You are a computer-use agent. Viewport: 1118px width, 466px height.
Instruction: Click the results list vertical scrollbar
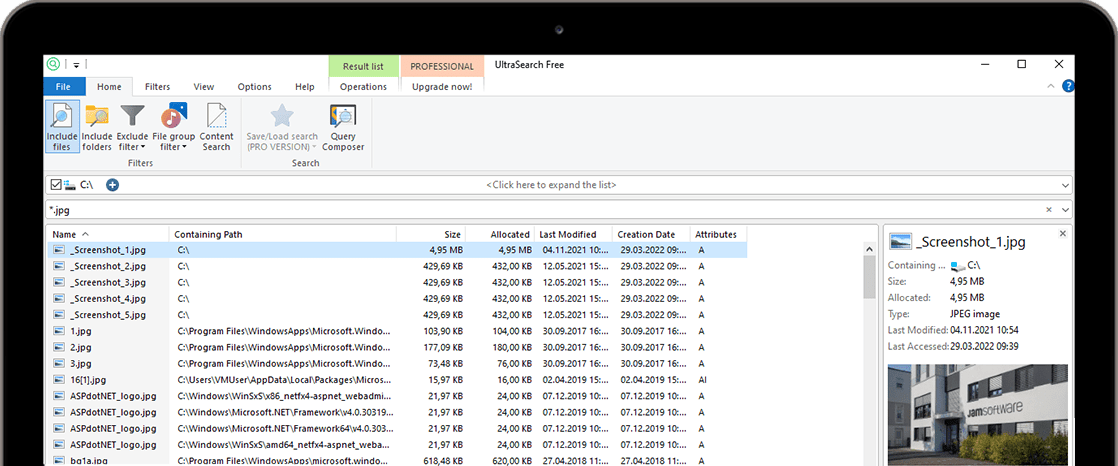pos(869,277)
